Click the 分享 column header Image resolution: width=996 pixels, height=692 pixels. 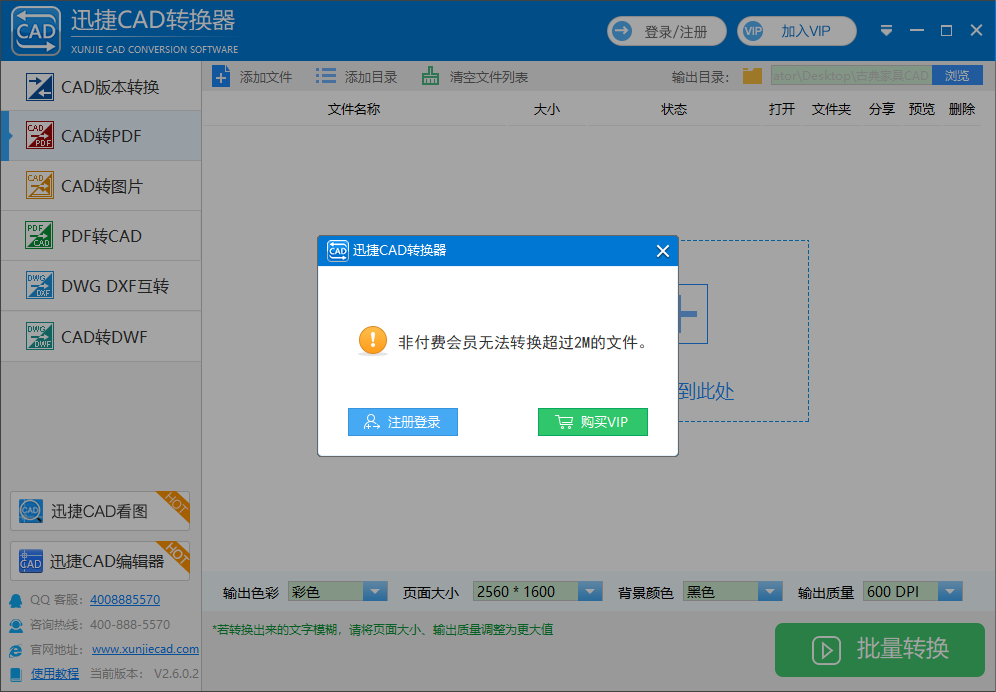(x=882, y=109)
